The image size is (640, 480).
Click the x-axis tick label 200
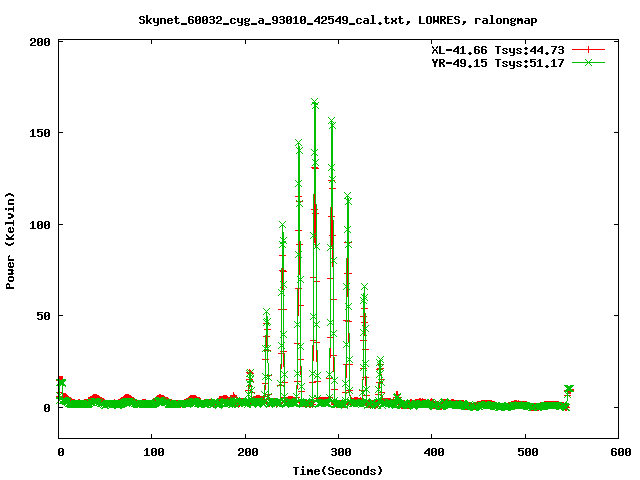click(248, 452)
